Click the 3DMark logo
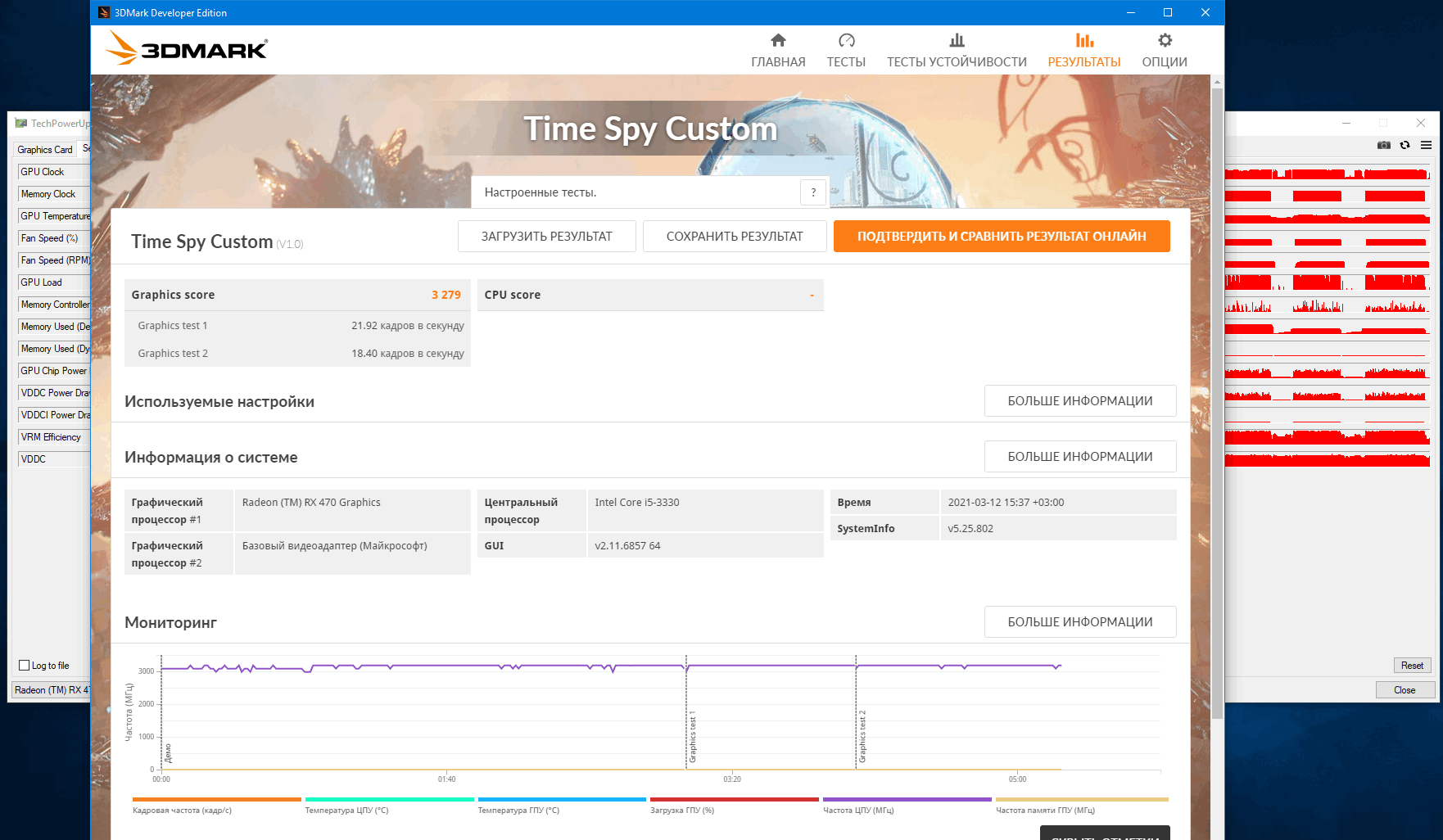1443x840 pixels. point(187,48)
